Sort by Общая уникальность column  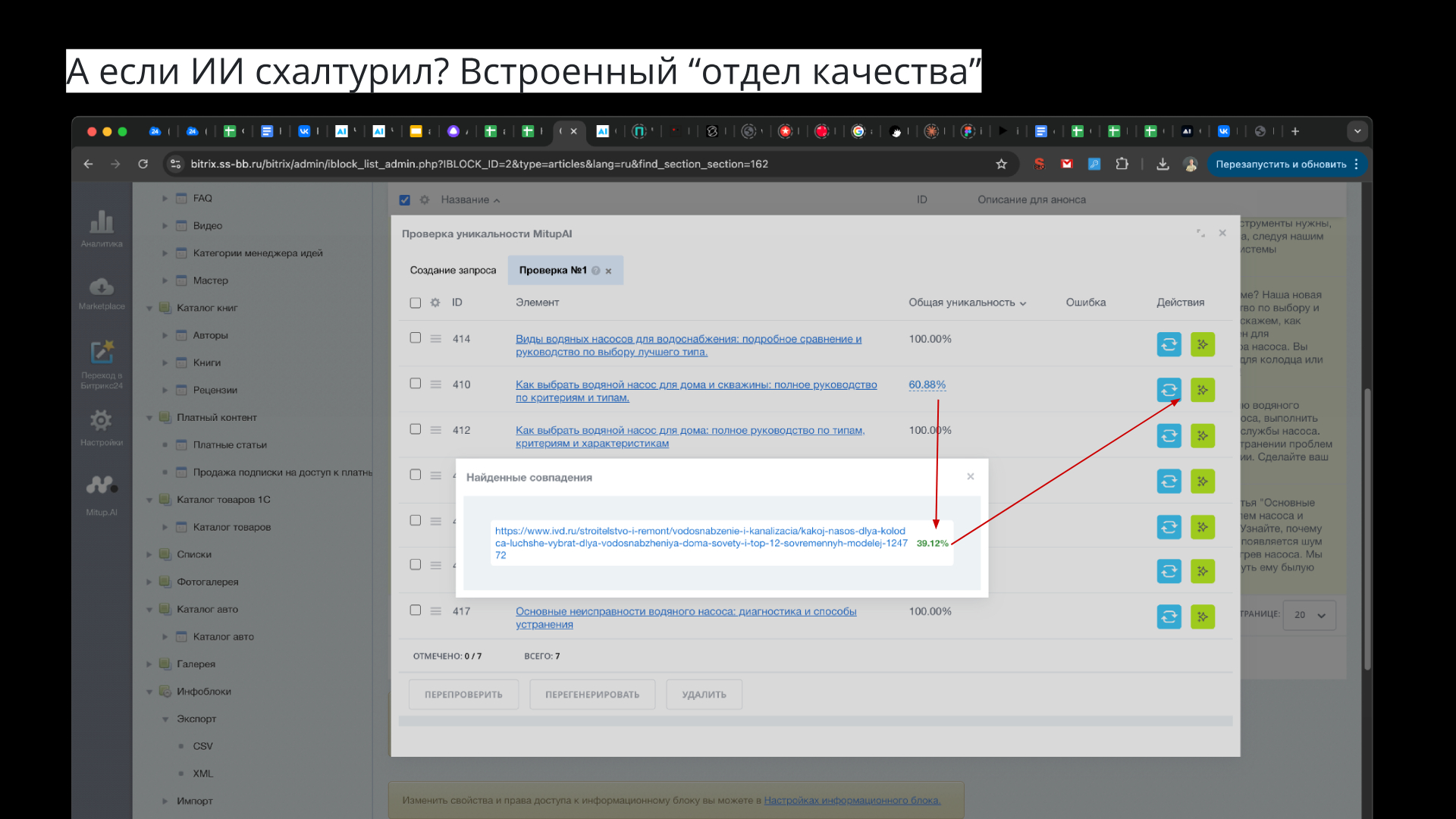point(965,302)
